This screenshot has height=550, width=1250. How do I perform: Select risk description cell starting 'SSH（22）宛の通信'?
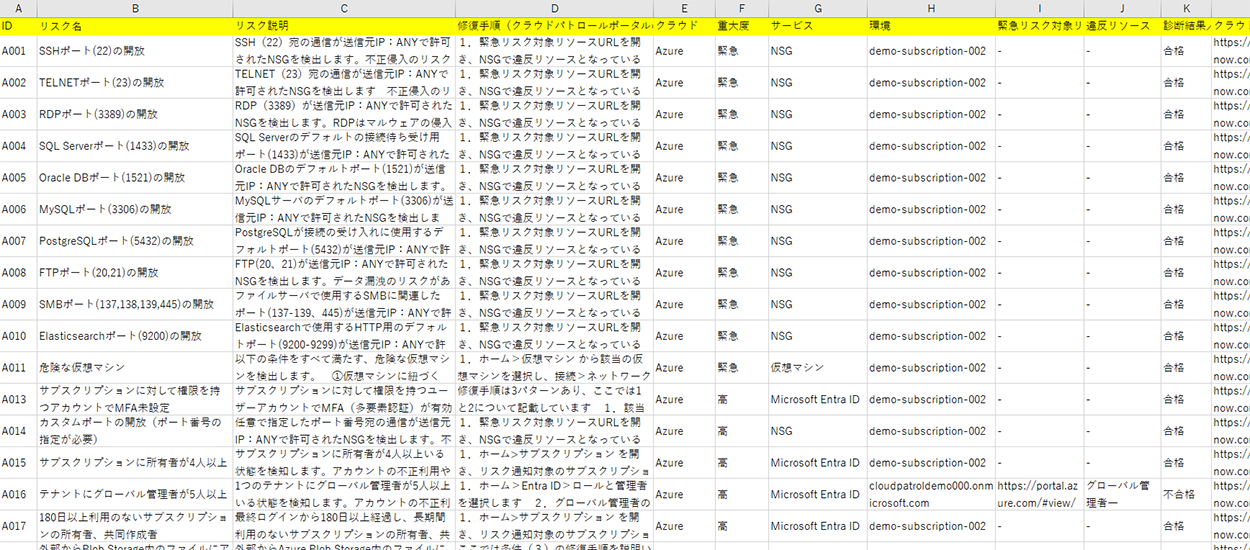[x=344, y=51]
